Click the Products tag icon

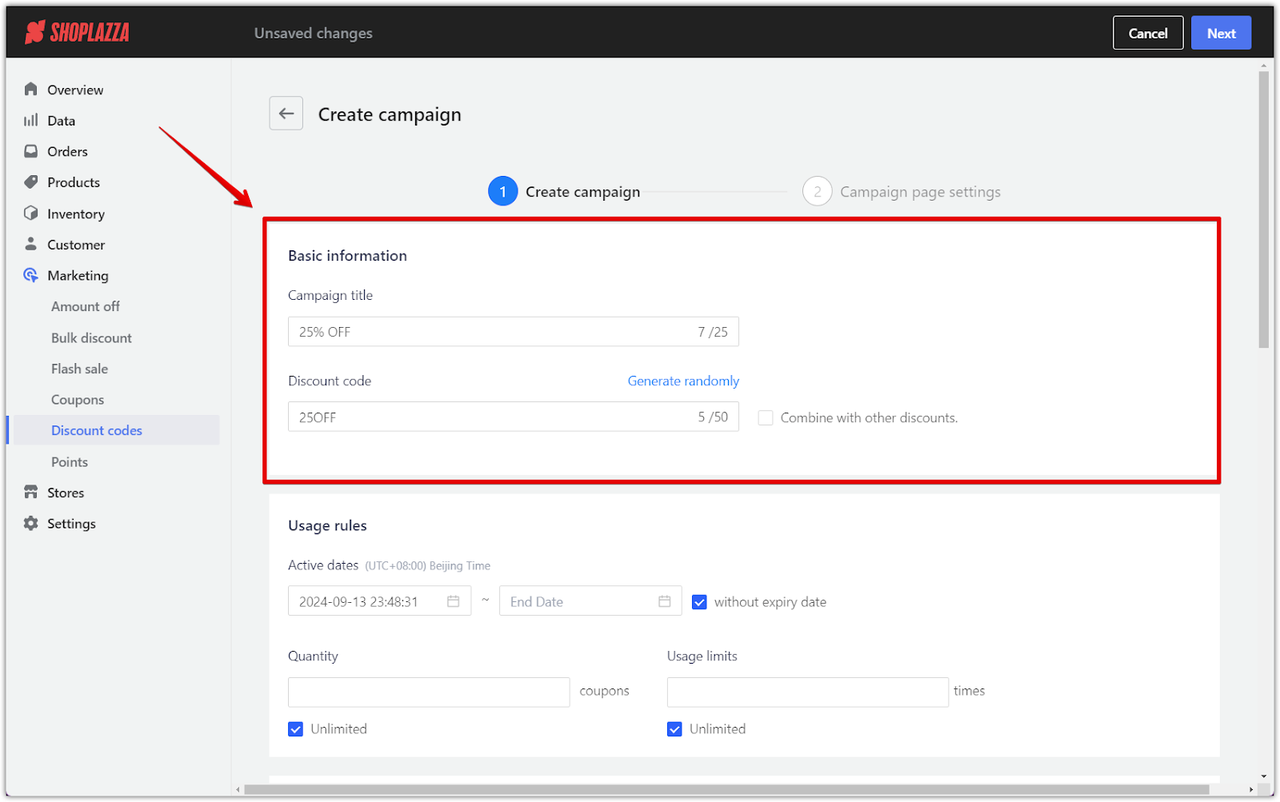(31, 182)
